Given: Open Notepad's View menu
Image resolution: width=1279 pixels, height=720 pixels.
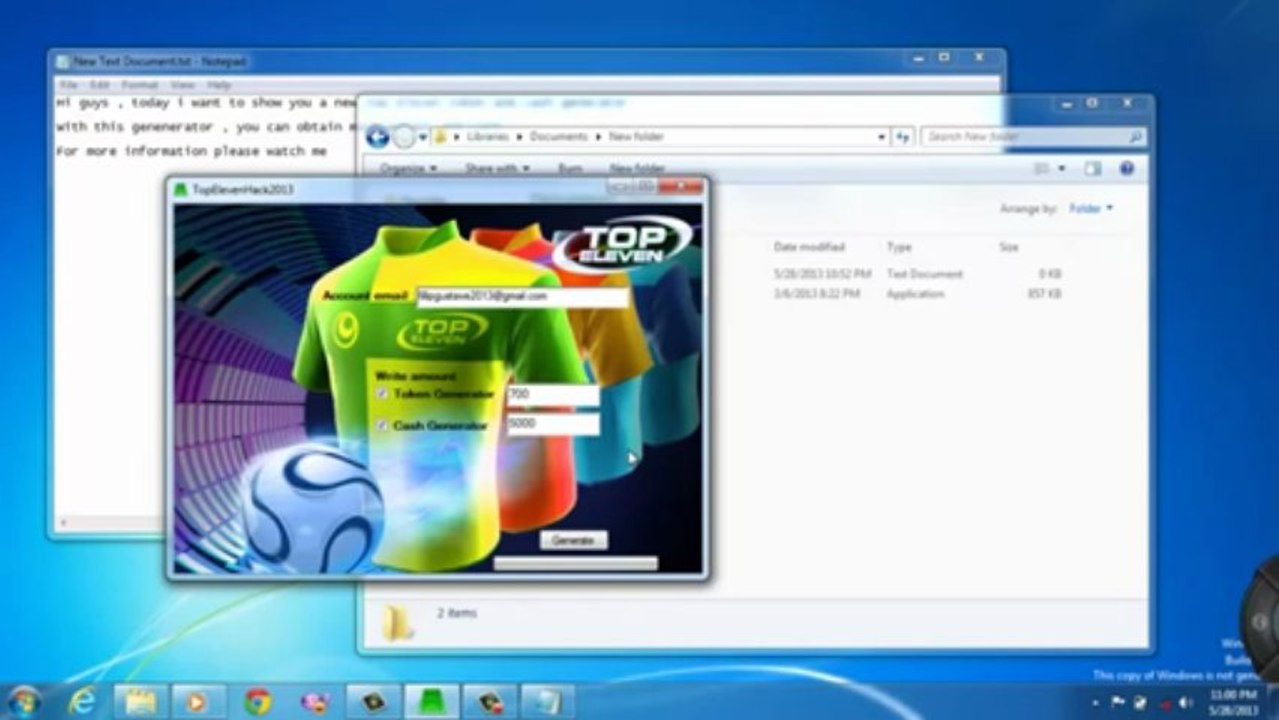Looking at the screenshot, I should (x=182, y=86).
